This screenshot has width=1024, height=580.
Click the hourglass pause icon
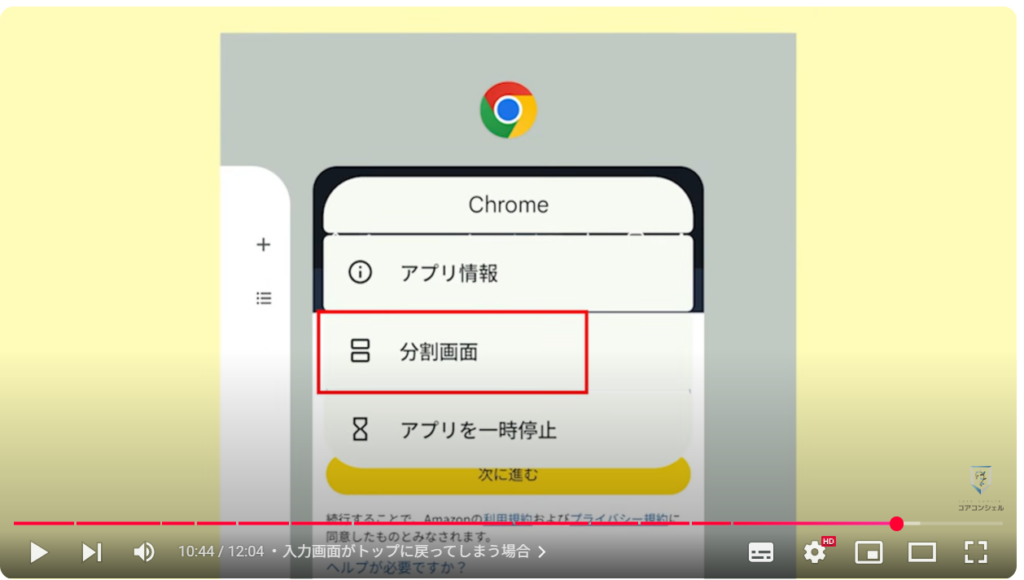coord(360,429)
